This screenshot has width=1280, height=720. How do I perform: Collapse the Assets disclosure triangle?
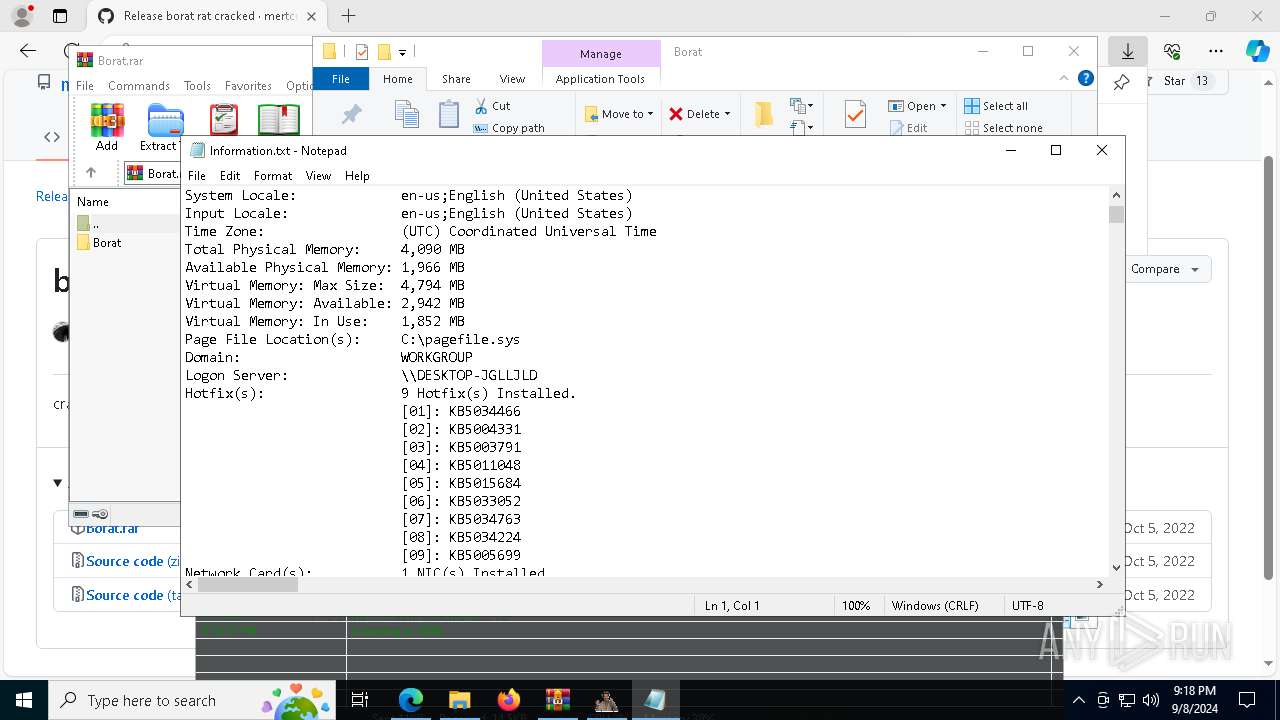click(57, 483)
